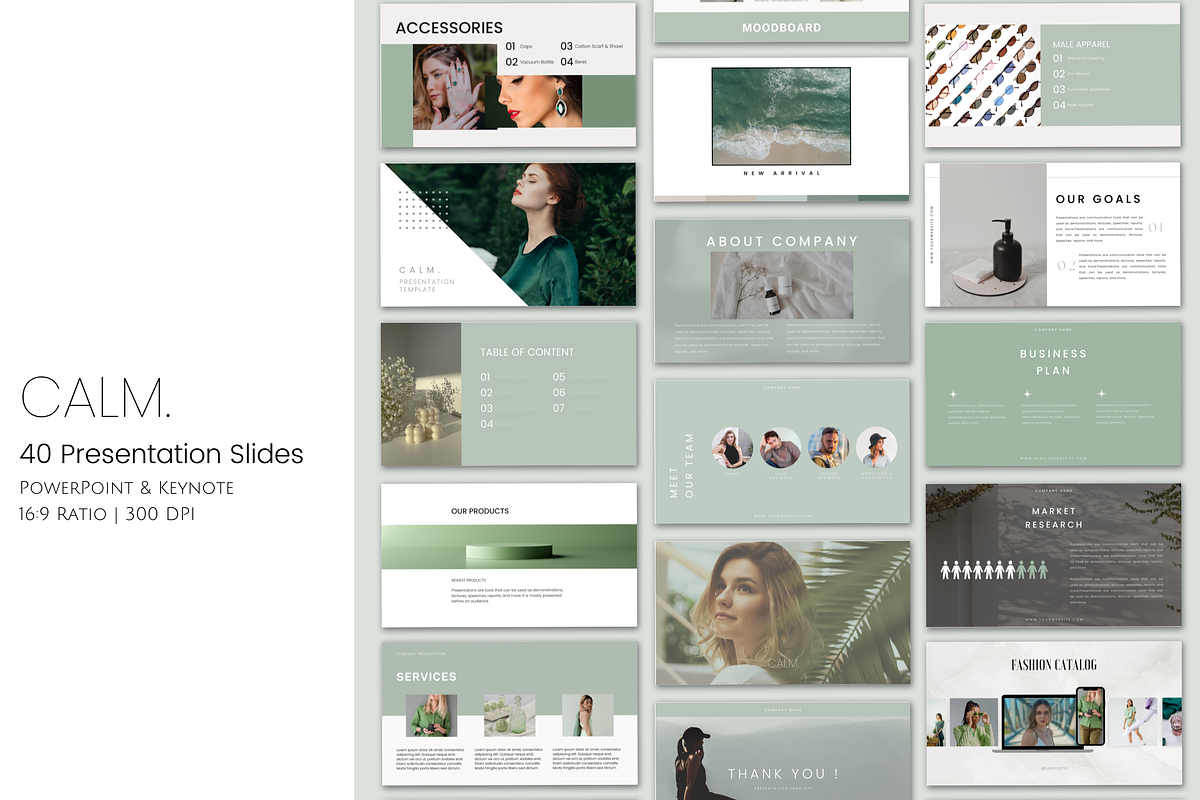Click the laptop mockup in Fashion Catalog
Viewport: 1200px width, 800px height.
pos(1040,723)
